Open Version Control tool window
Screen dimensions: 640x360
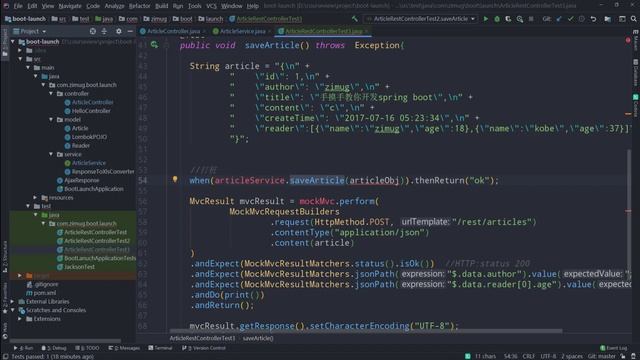click(204, 348)
